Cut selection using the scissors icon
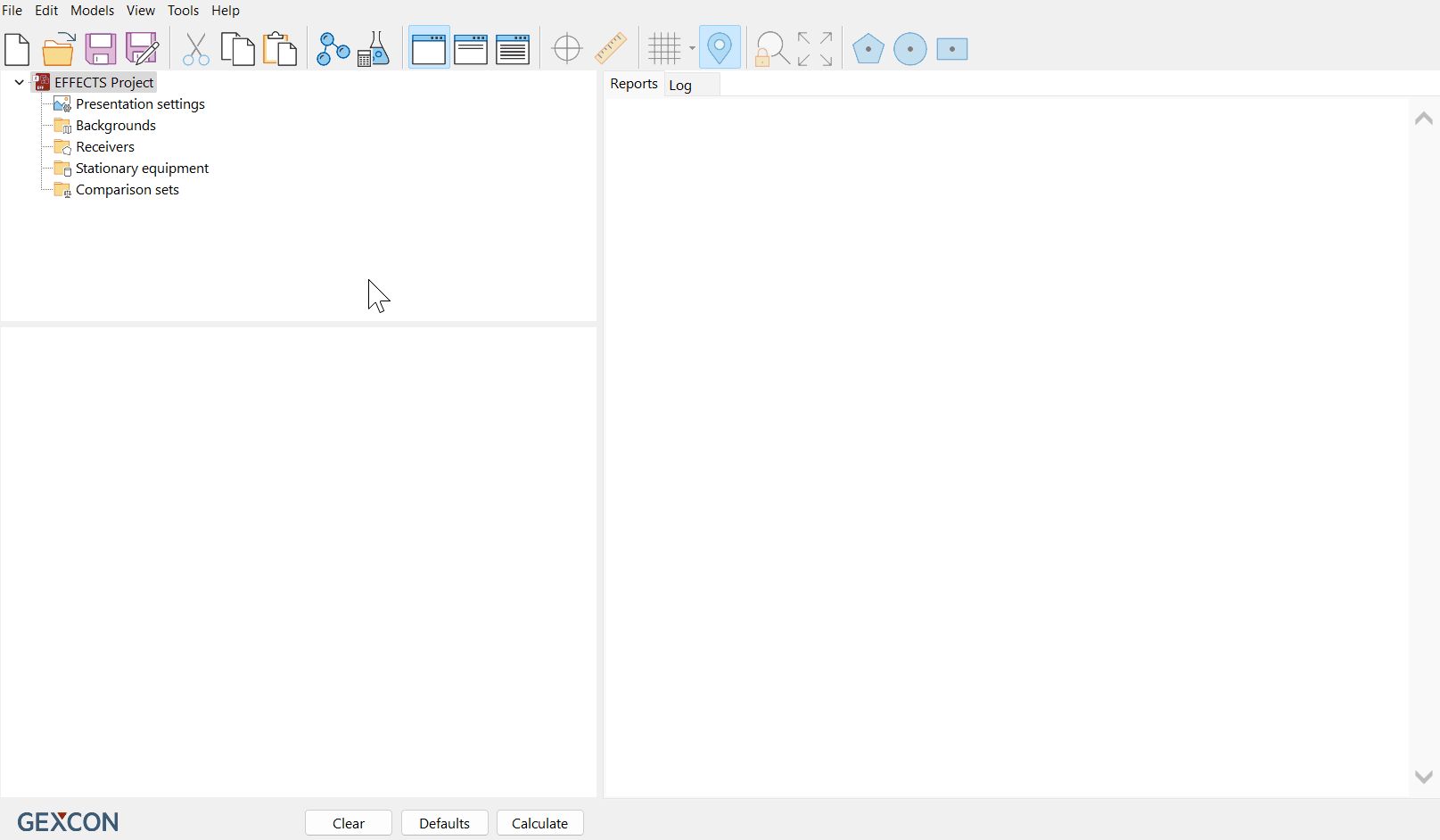Screen dimensions: 1440x840 (195, 49)
